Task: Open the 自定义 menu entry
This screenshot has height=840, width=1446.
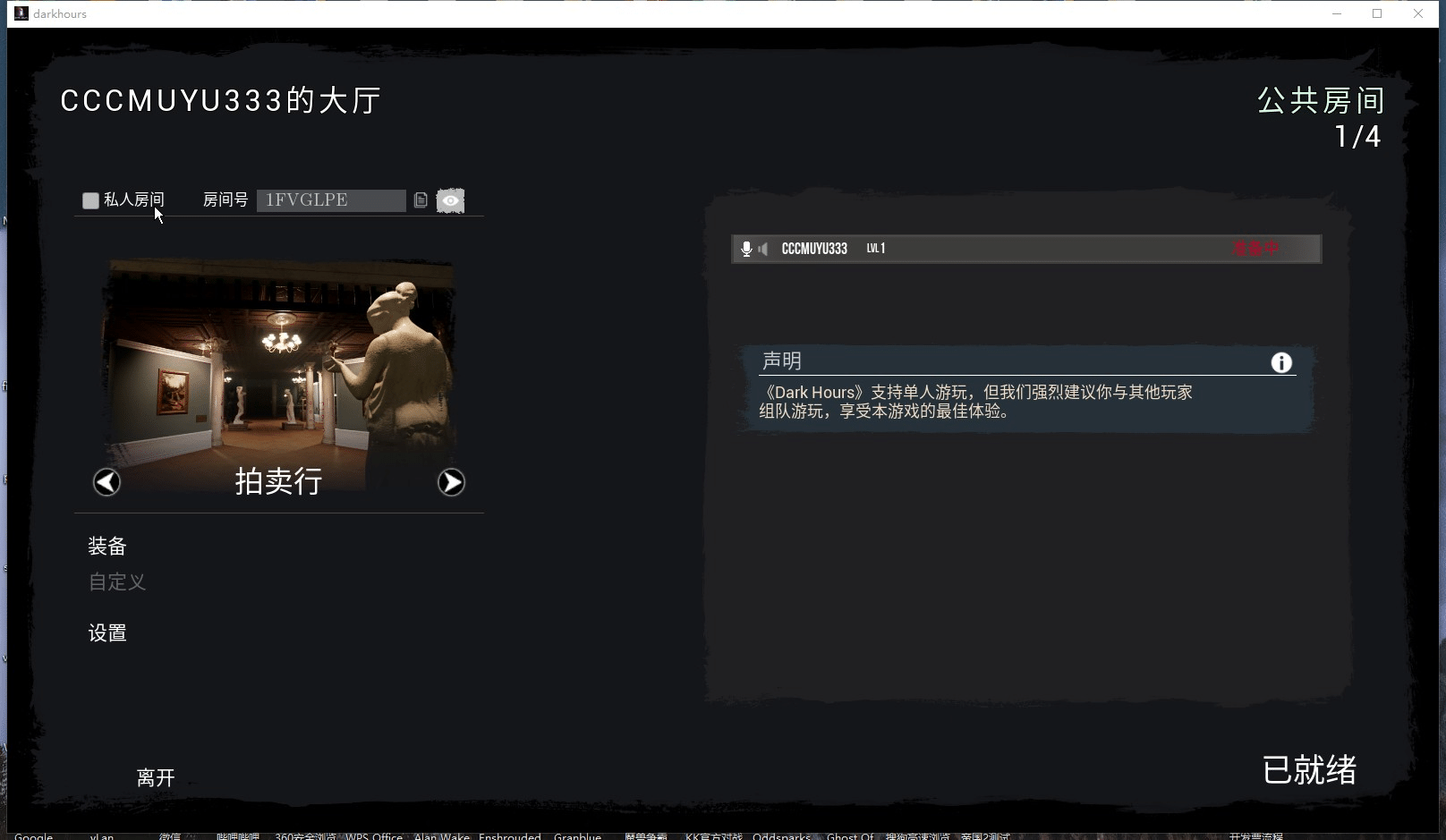Action: [116, 582]
